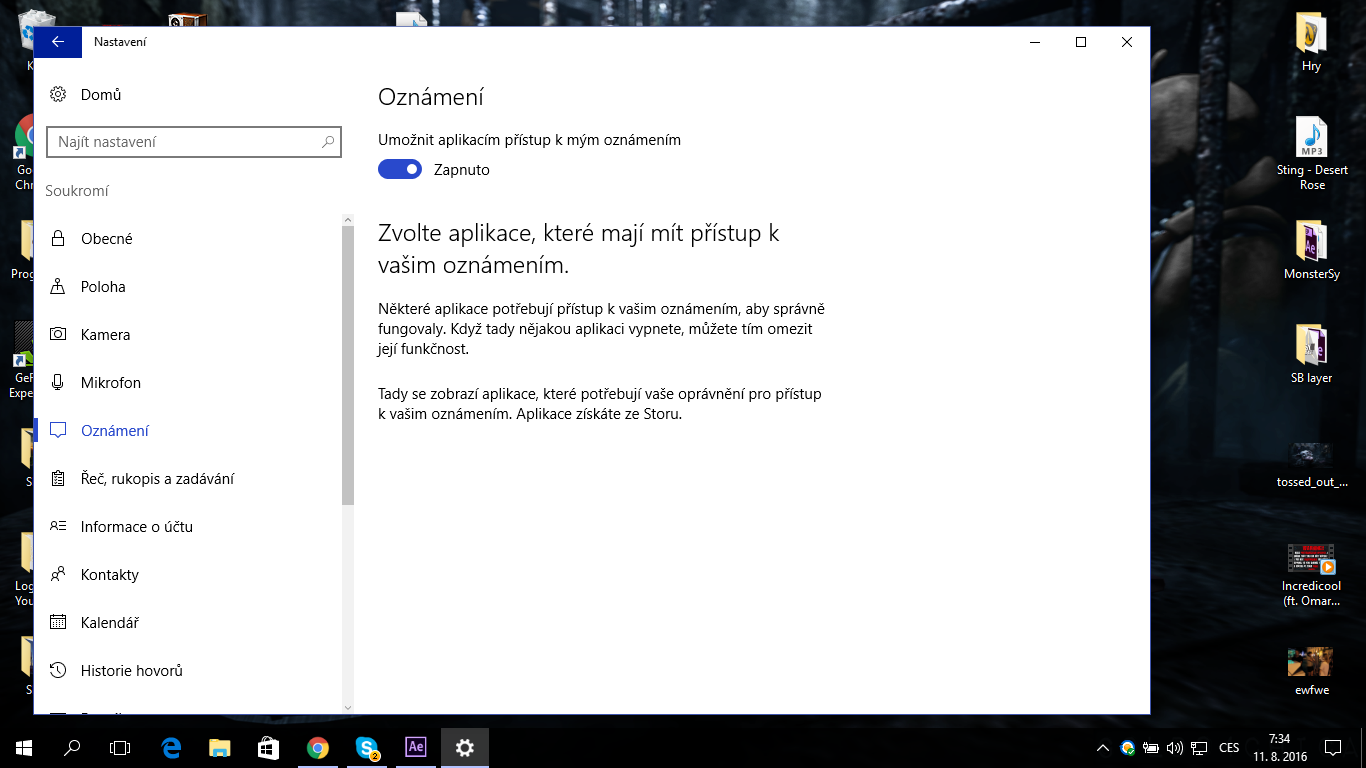Select the Řeč, rukopis a zadávání clipboard icon
Image resolution: width=1366 pixels, height=768 pixels.
point(58,479)
